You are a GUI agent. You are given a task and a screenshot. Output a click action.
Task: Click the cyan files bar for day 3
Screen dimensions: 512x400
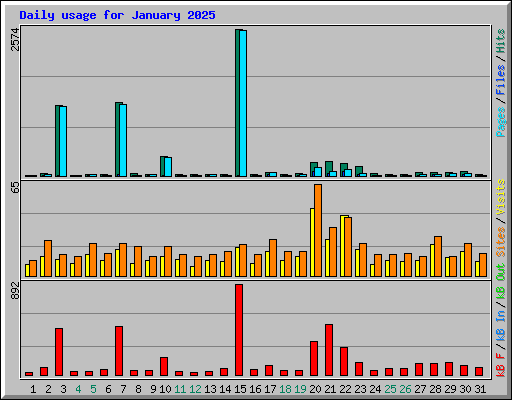[x=63, y=141]
